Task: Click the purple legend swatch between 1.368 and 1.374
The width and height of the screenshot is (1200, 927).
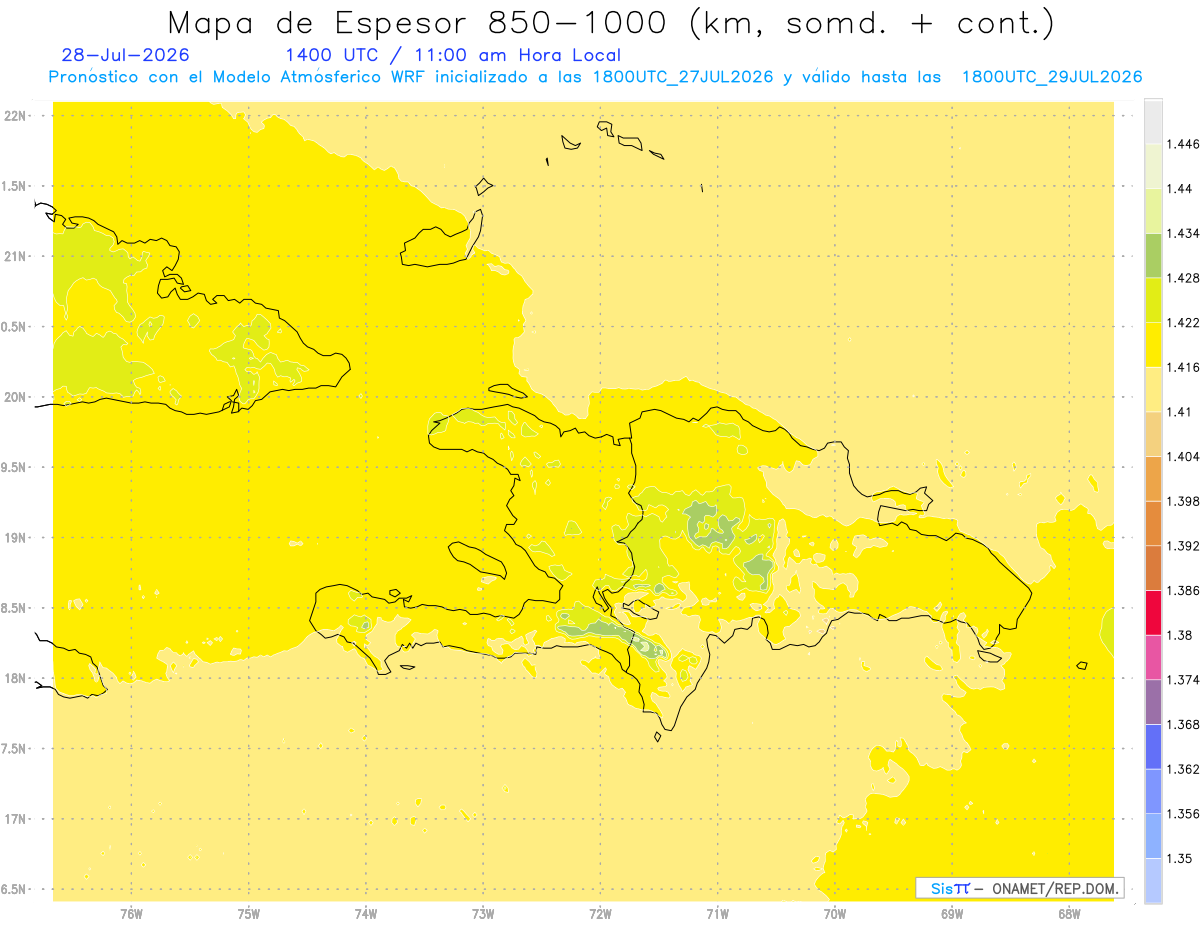Action: [1153, 701]
